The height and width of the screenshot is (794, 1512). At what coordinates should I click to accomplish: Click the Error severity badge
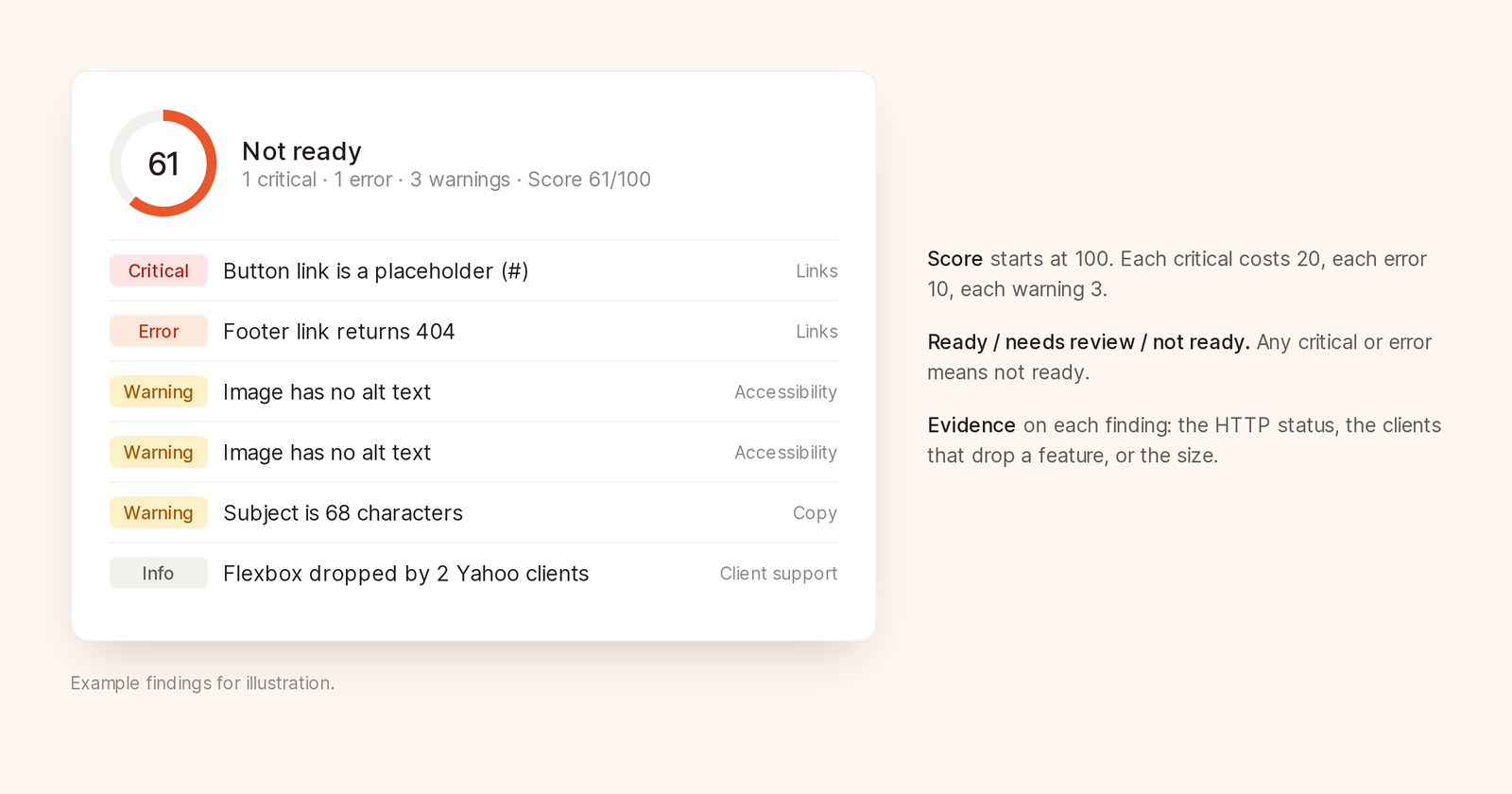point(159,331)
